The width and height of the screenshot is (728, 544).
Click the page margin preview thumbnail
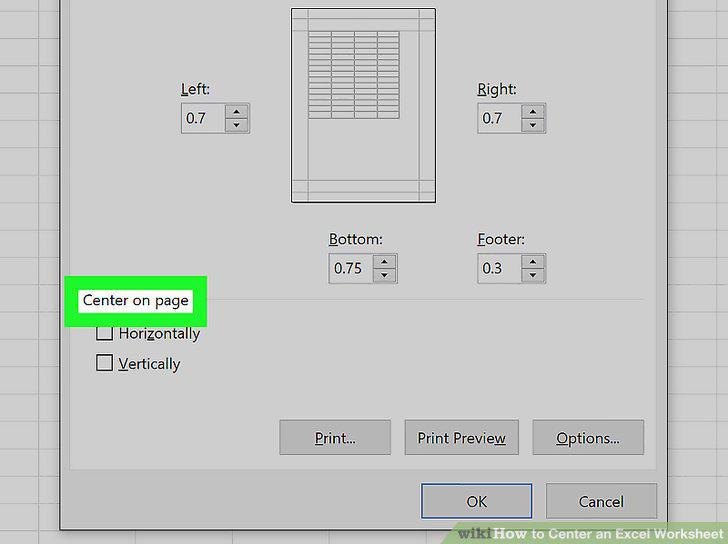[x=364, y=105]
